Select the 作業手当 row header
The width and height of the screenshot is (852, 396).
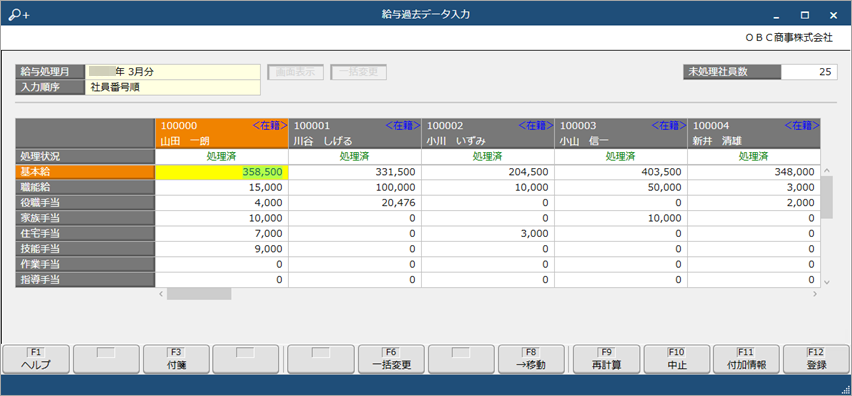point(85,265)
